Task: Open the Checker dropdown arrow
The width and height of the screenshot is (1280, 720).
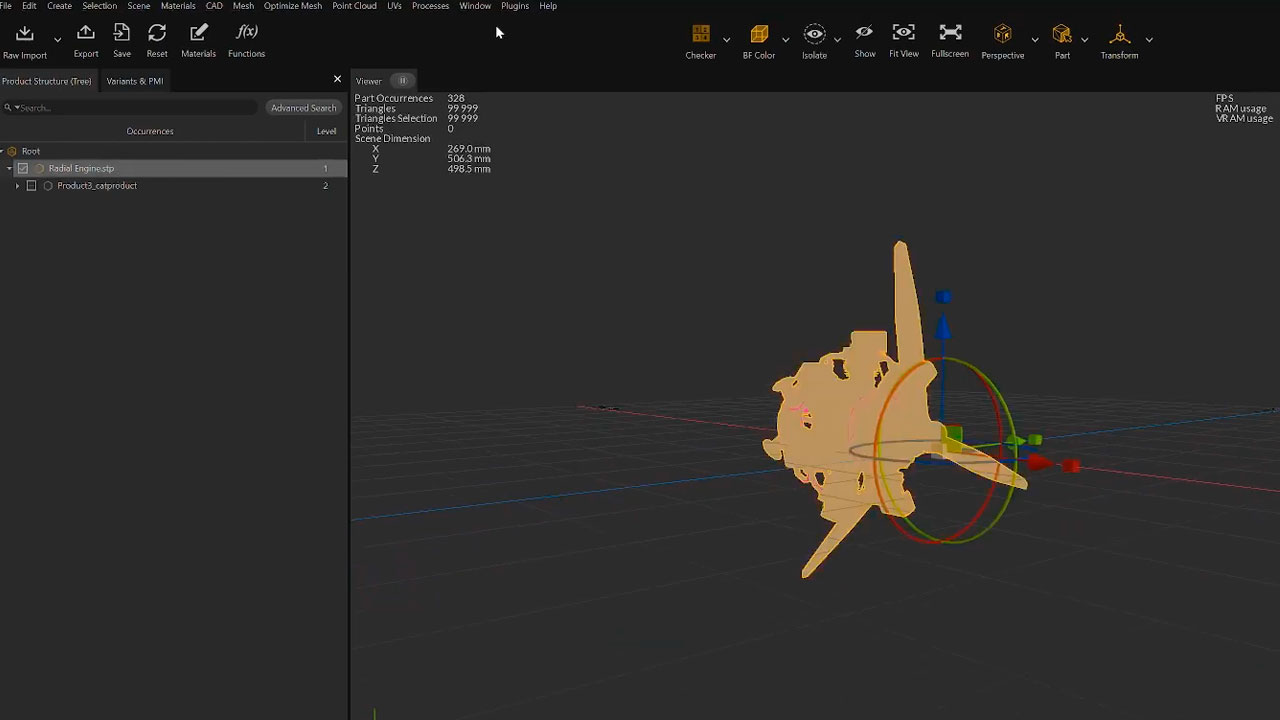Action: coord(726,40)
